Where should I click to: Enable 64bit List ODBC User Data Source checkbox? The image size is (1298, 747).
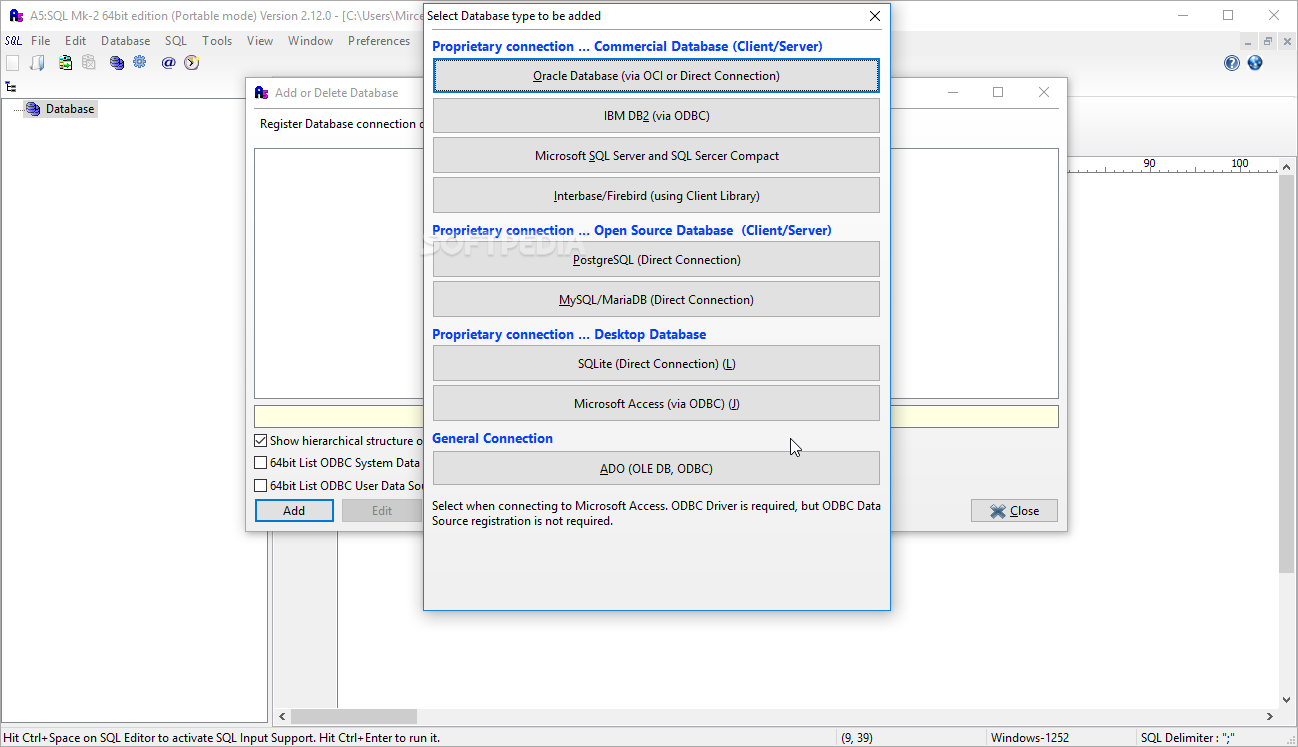[261, 486]
